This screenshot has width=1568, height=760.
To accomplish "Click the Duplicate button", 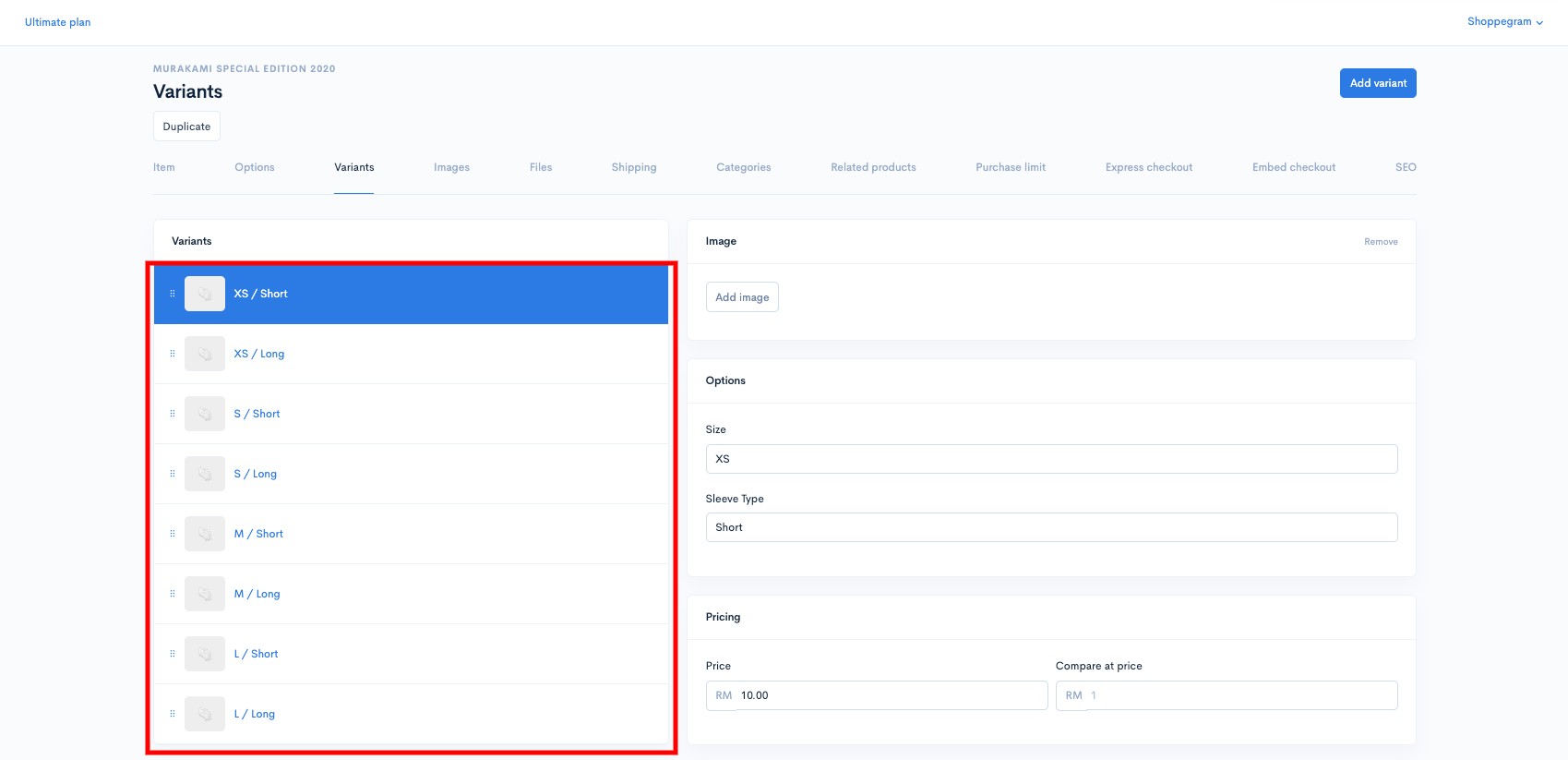I will [x=186, y=127].
